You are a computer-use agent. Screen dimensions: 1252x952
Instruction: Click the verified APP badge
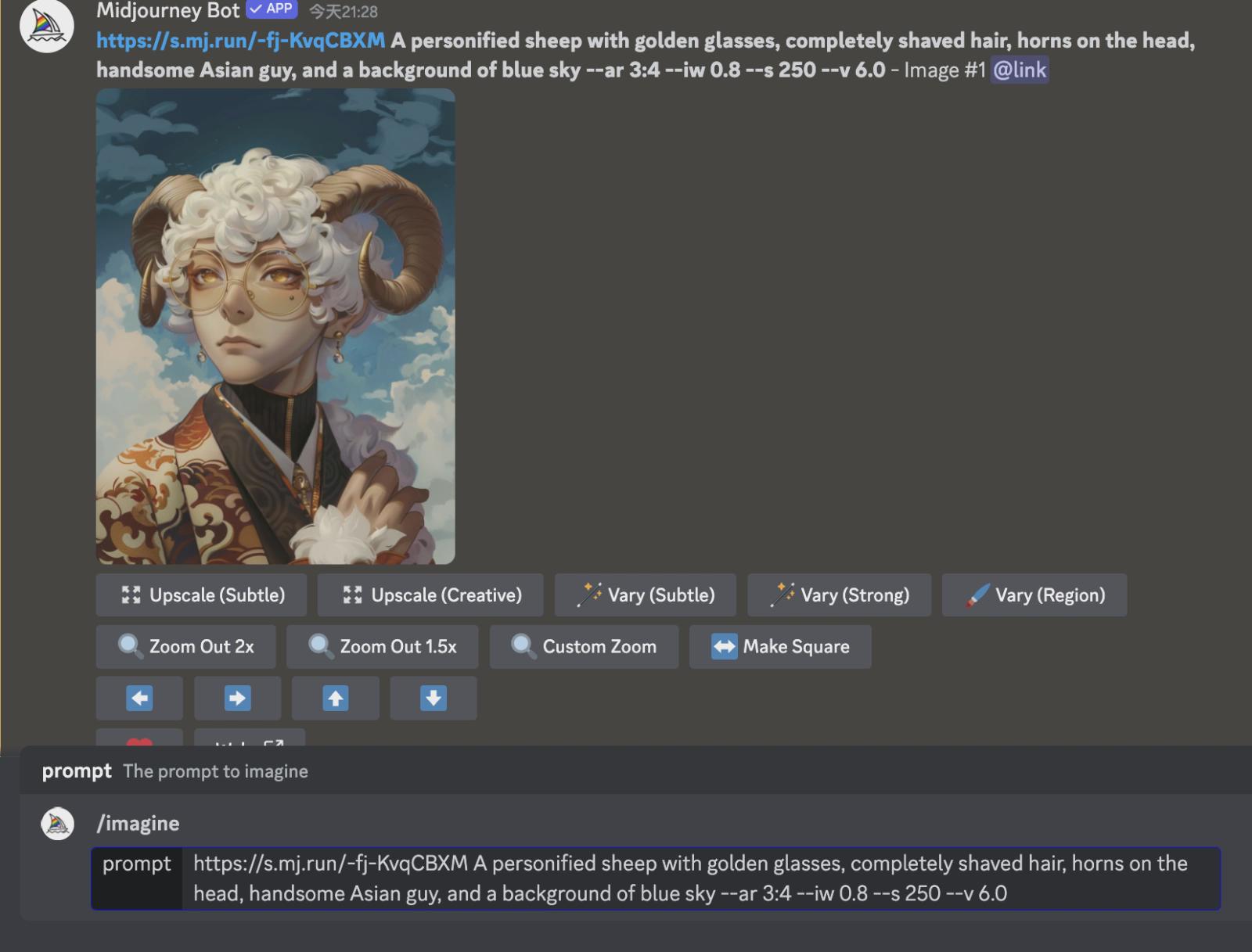click(x=272, y=9)
